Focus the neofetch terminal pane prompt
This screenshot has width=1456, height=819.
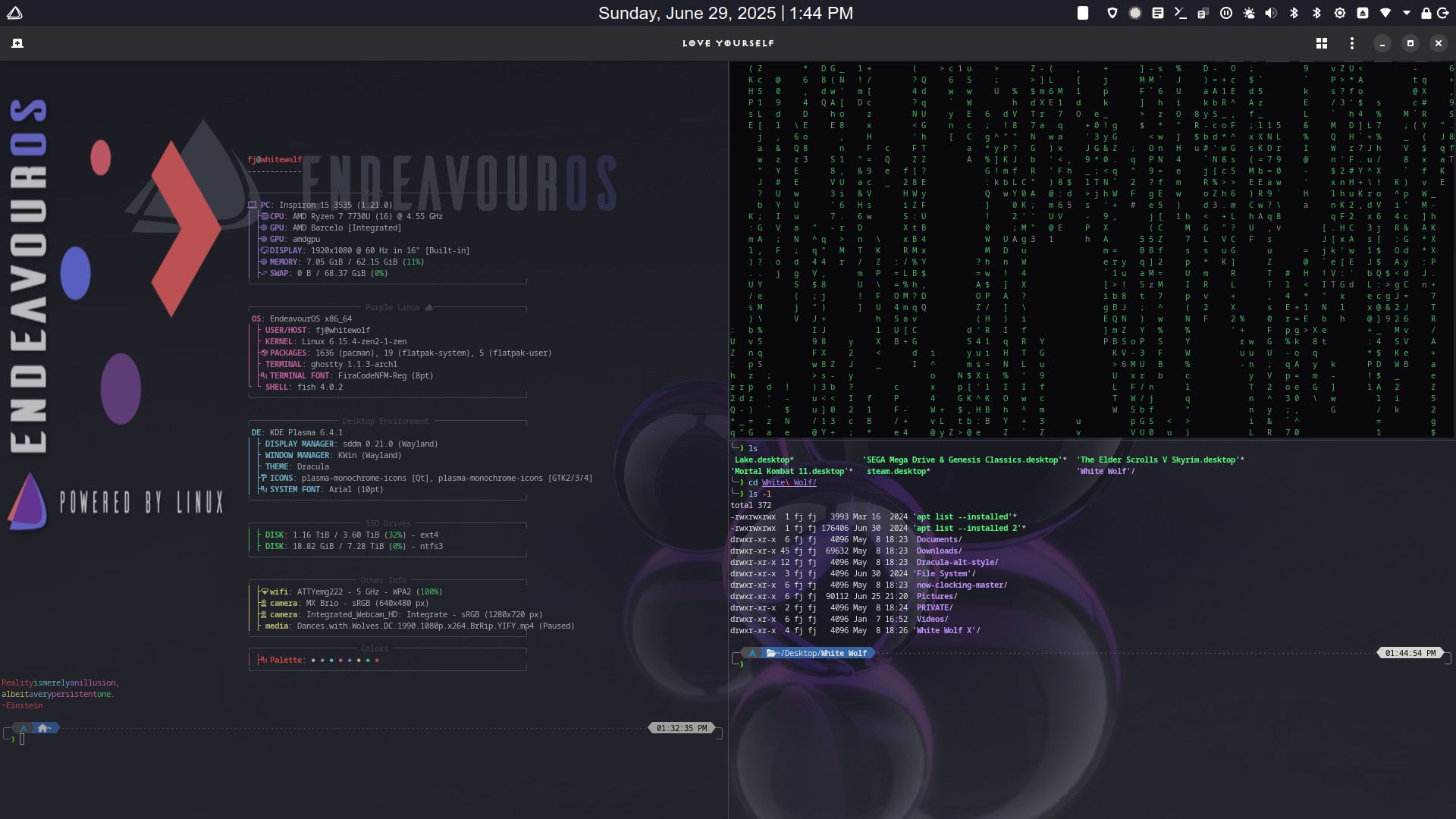tap(23, 739)
